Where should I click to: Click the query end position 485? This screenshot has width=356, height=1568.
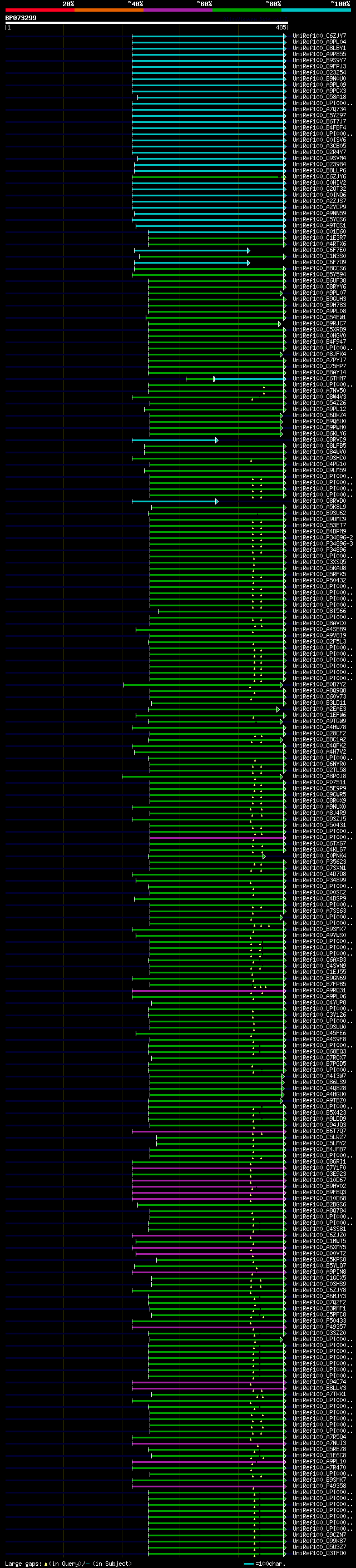coord(281,27)
